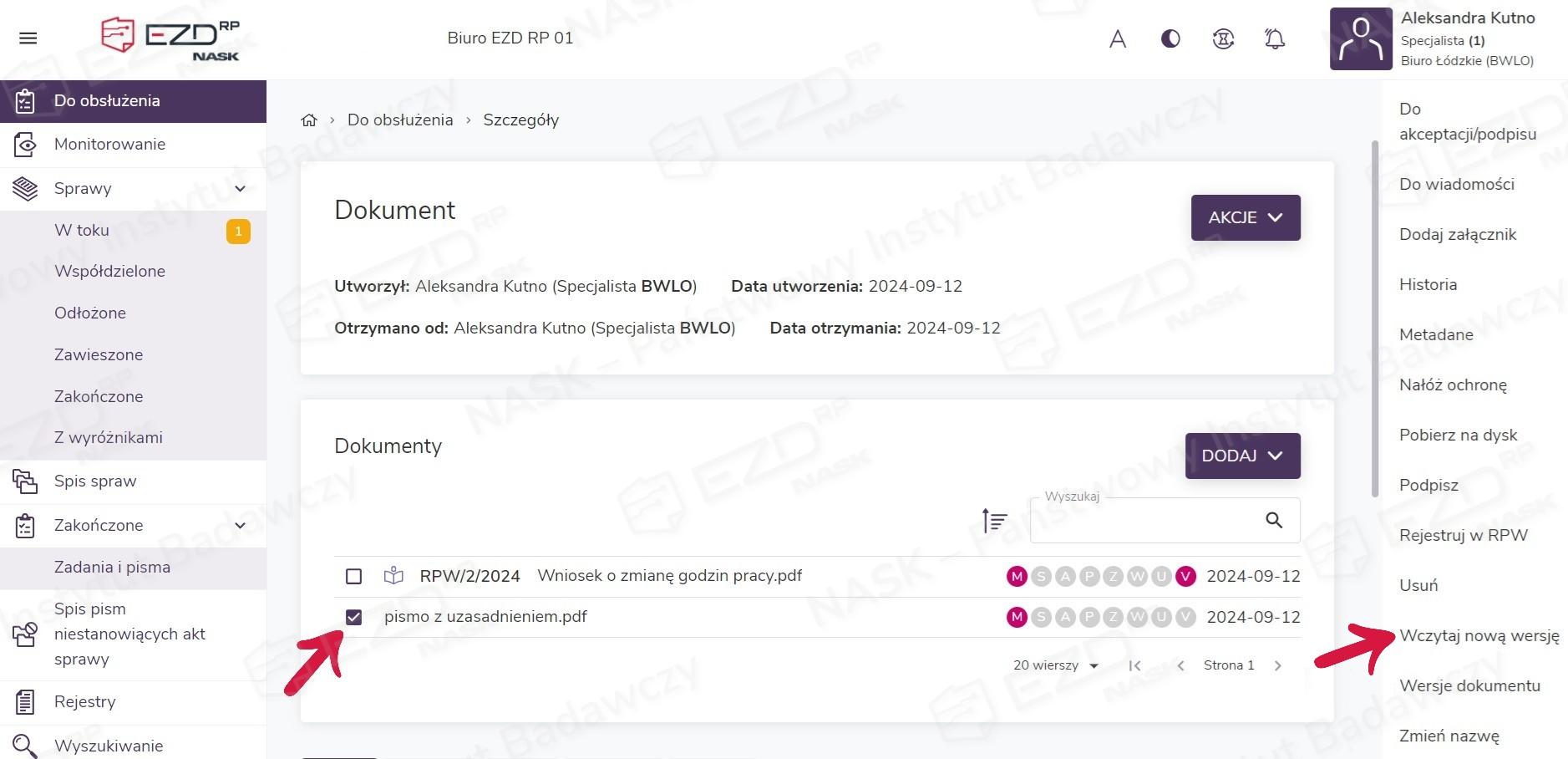Screen dimensions: 1568x759
Task: Click the help lifebuoy icon
Action: [1223, 38]
